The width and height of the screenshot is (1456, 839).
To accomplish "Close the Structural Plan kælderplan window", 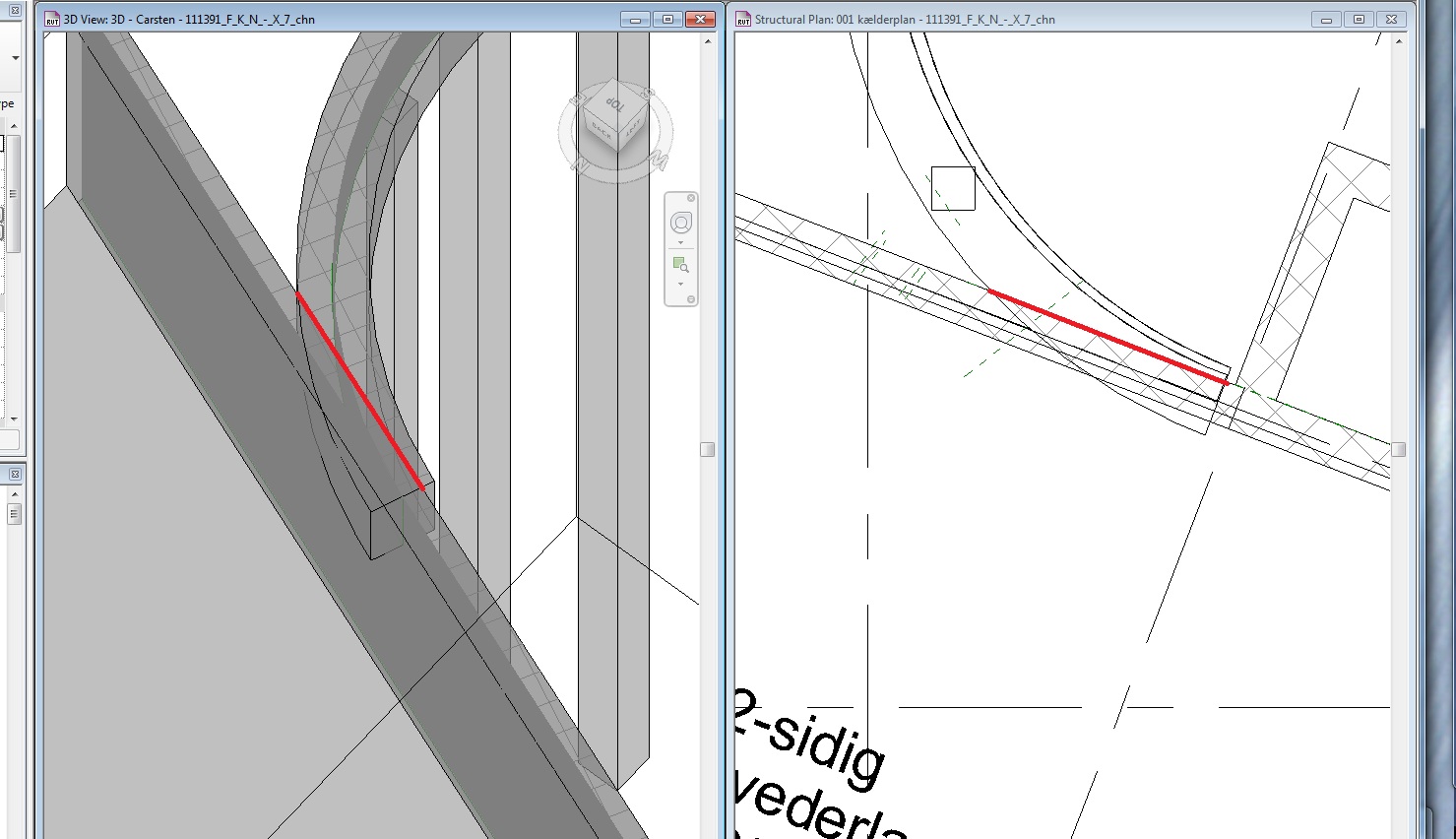I will coord(1391,20).
